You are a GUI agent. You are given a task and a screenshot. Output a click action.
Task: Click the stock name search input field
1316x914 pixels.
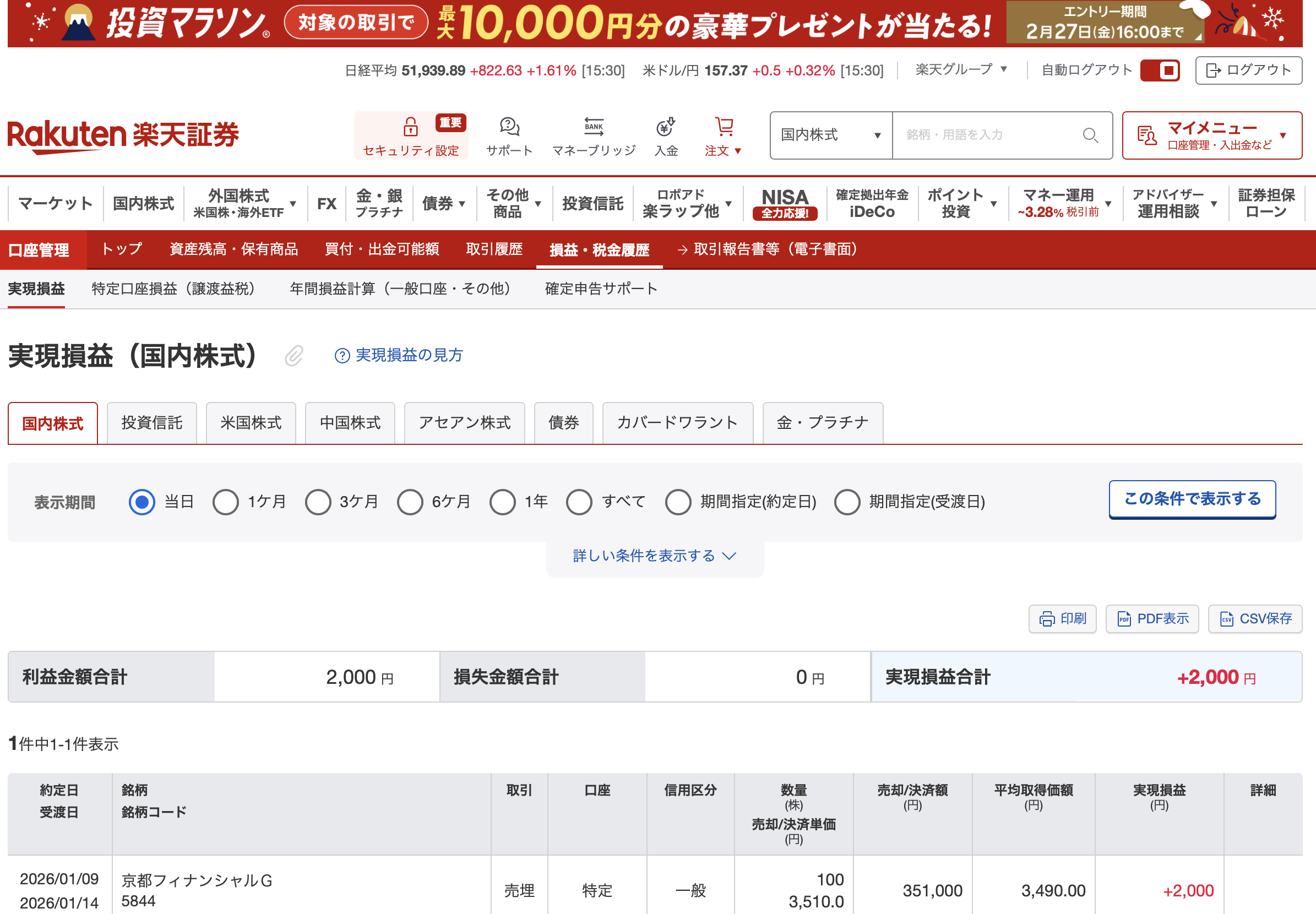[985, 135]
